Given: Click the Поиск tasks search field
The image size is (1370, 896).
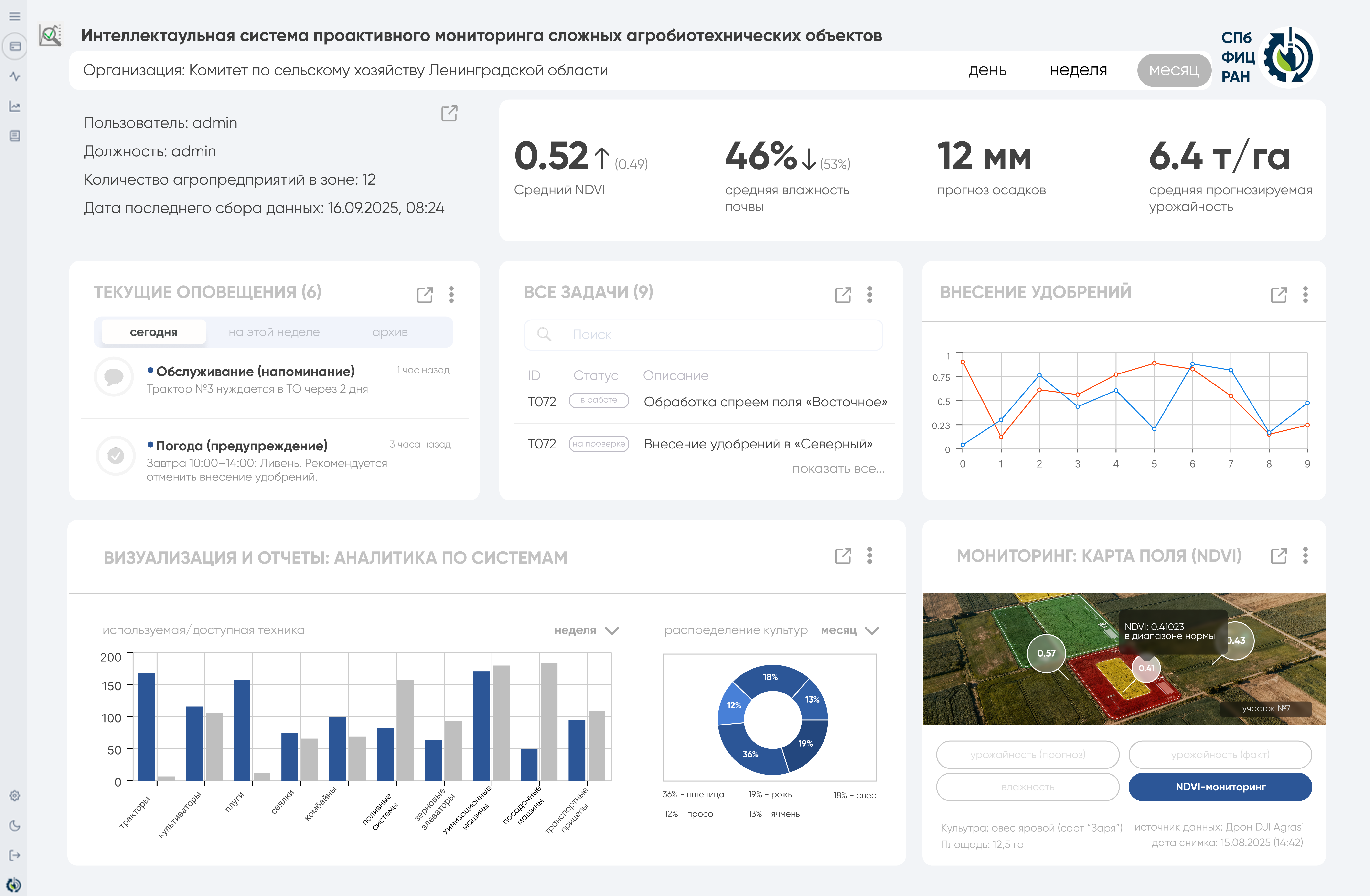Looking at the screenshot, I should 703,334.
